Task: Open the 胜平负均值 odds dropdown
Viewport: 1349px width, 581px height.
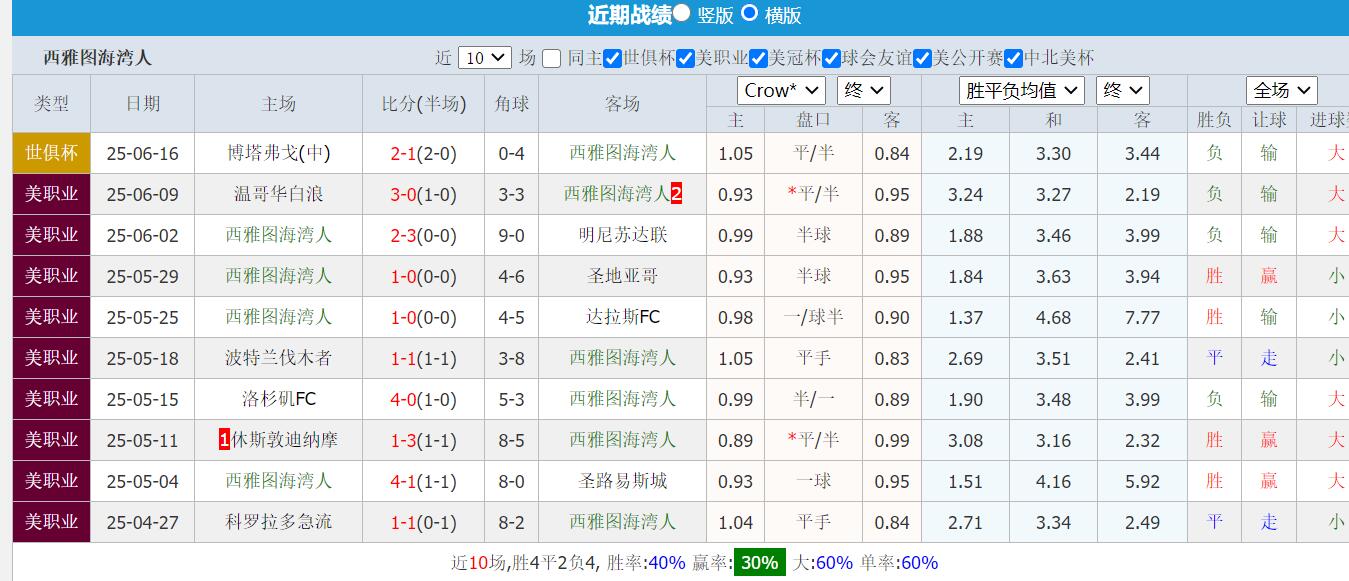Action: (1021, 90)
